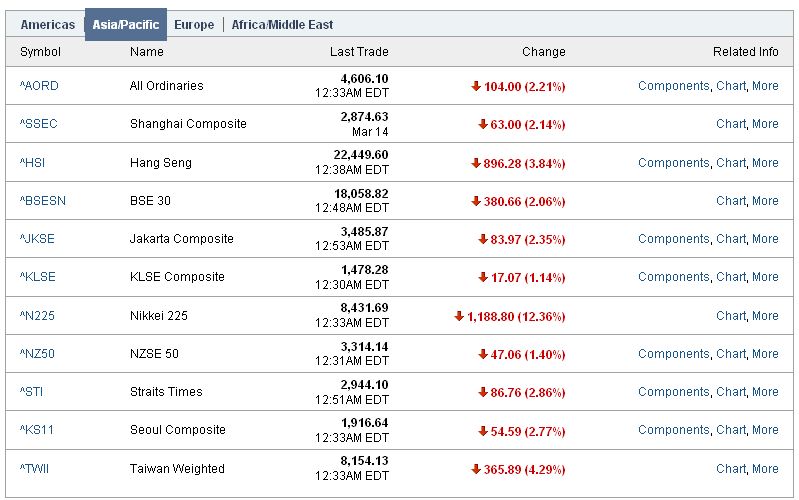Click More link in Shanghai Composite row
This screenshot has height=500, width=799.
click(765, 124)
